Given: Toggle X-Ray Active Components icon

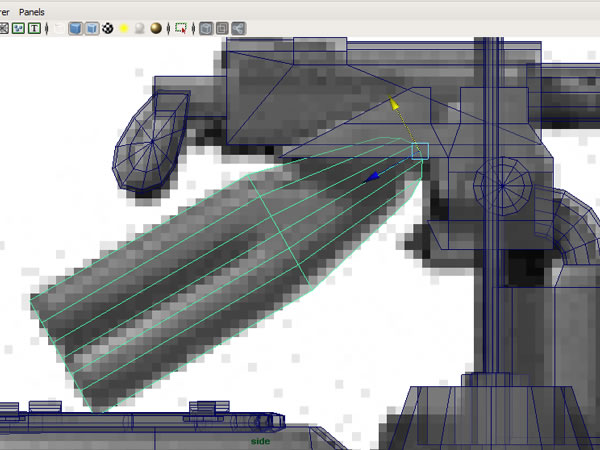Looking at the screenshot, I should click(x=222, y=28).
